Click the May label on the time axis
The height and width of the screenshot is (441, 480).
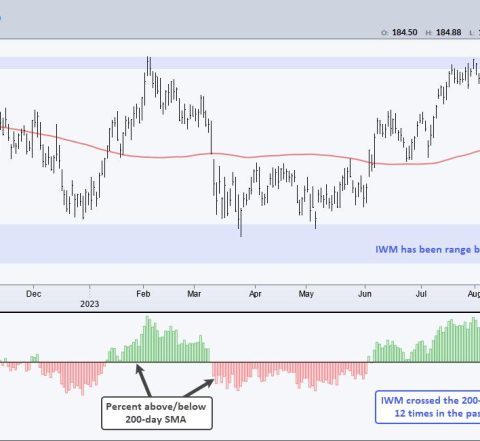[306, 294]
